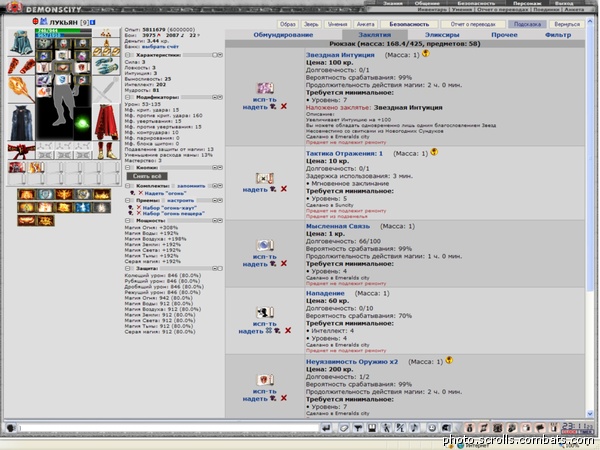Collapse the Защита section

[128, 269]
